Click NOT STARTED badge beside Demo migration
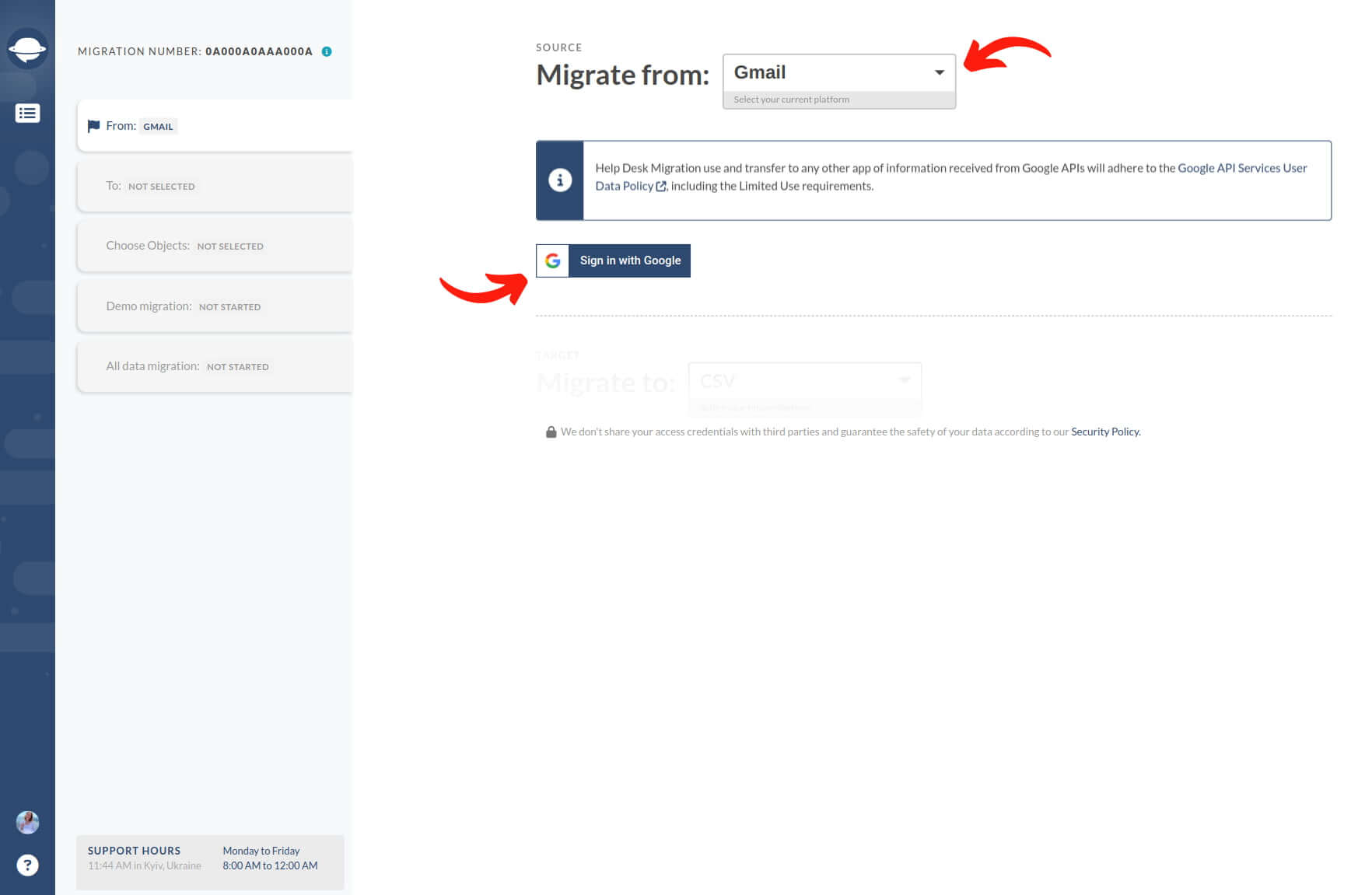 [229, 307]
